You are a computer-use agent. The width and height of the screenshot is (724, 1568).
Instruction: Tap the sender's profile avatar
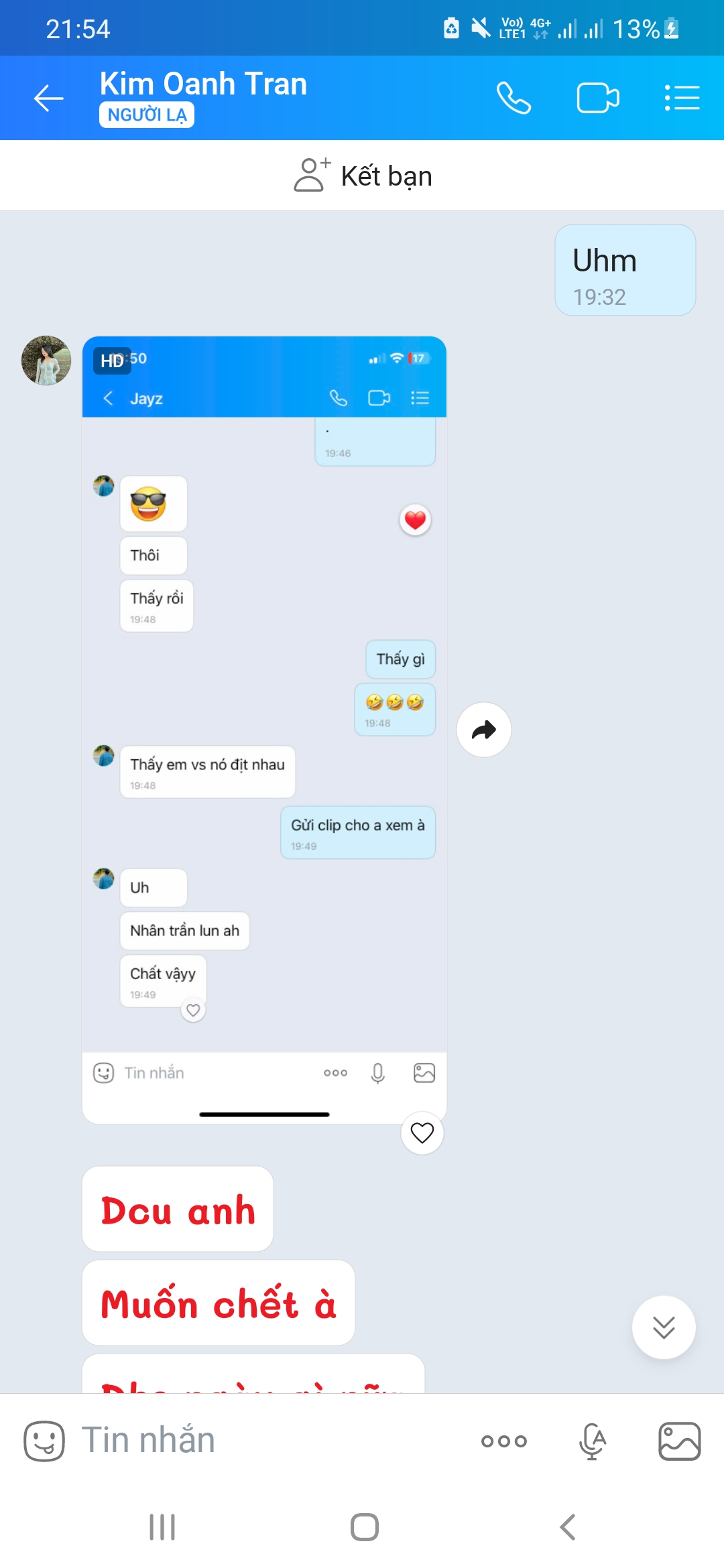46,361
